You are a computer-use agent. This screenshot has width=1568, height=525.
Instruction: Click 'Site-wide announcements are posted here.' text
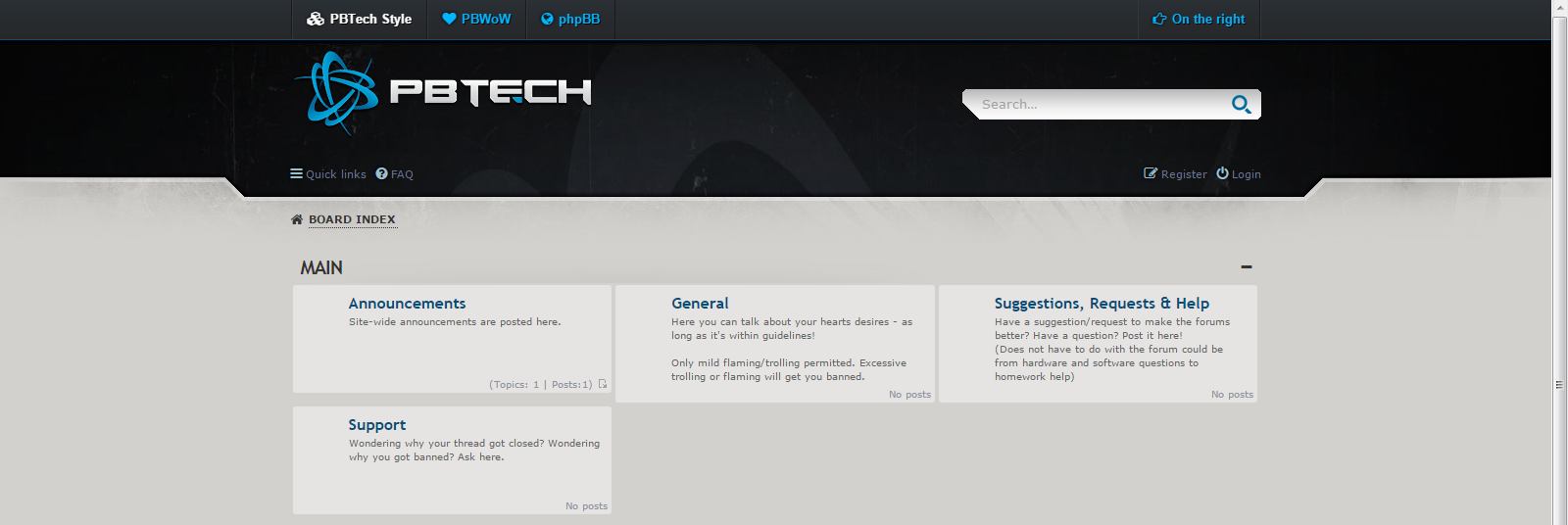455,321
